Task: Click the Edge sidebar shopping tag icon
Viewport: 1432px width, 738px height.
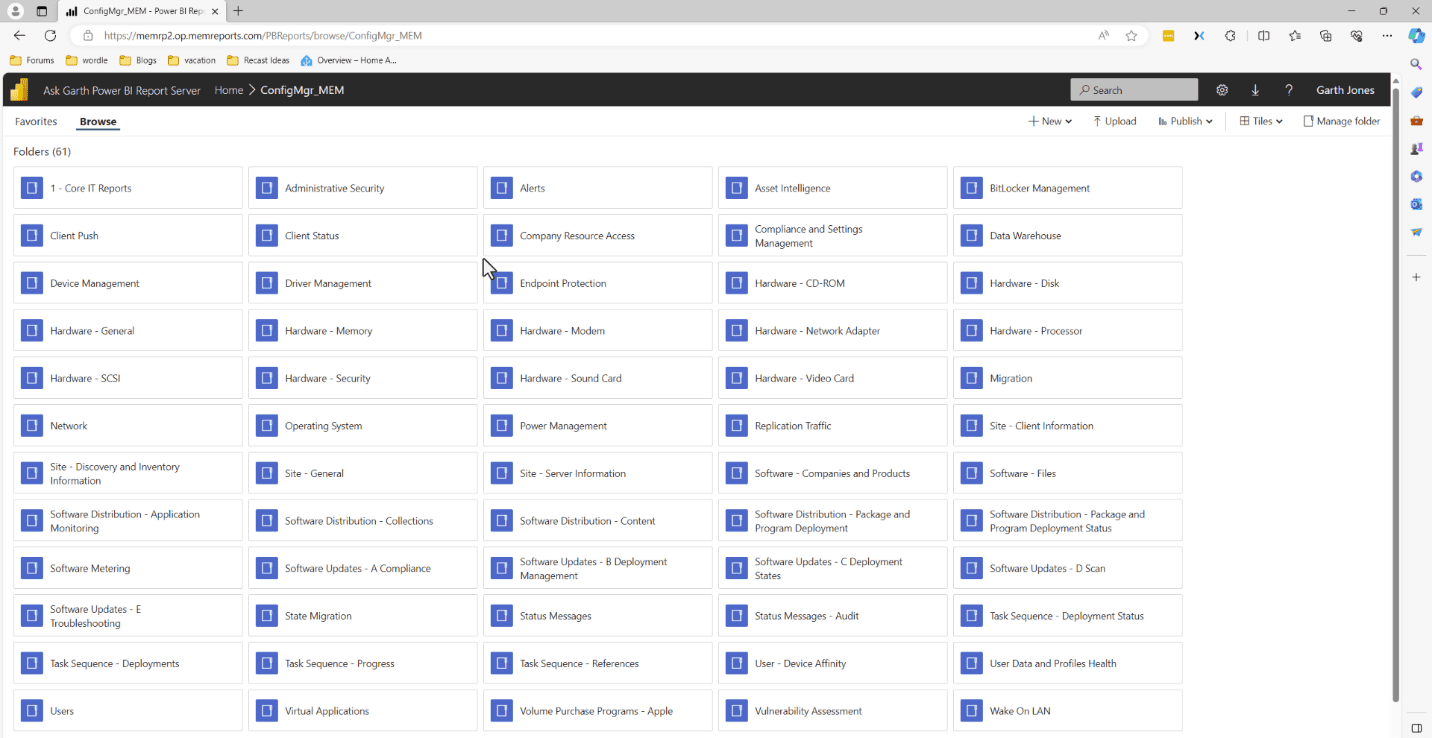Action: [1416, 92]
